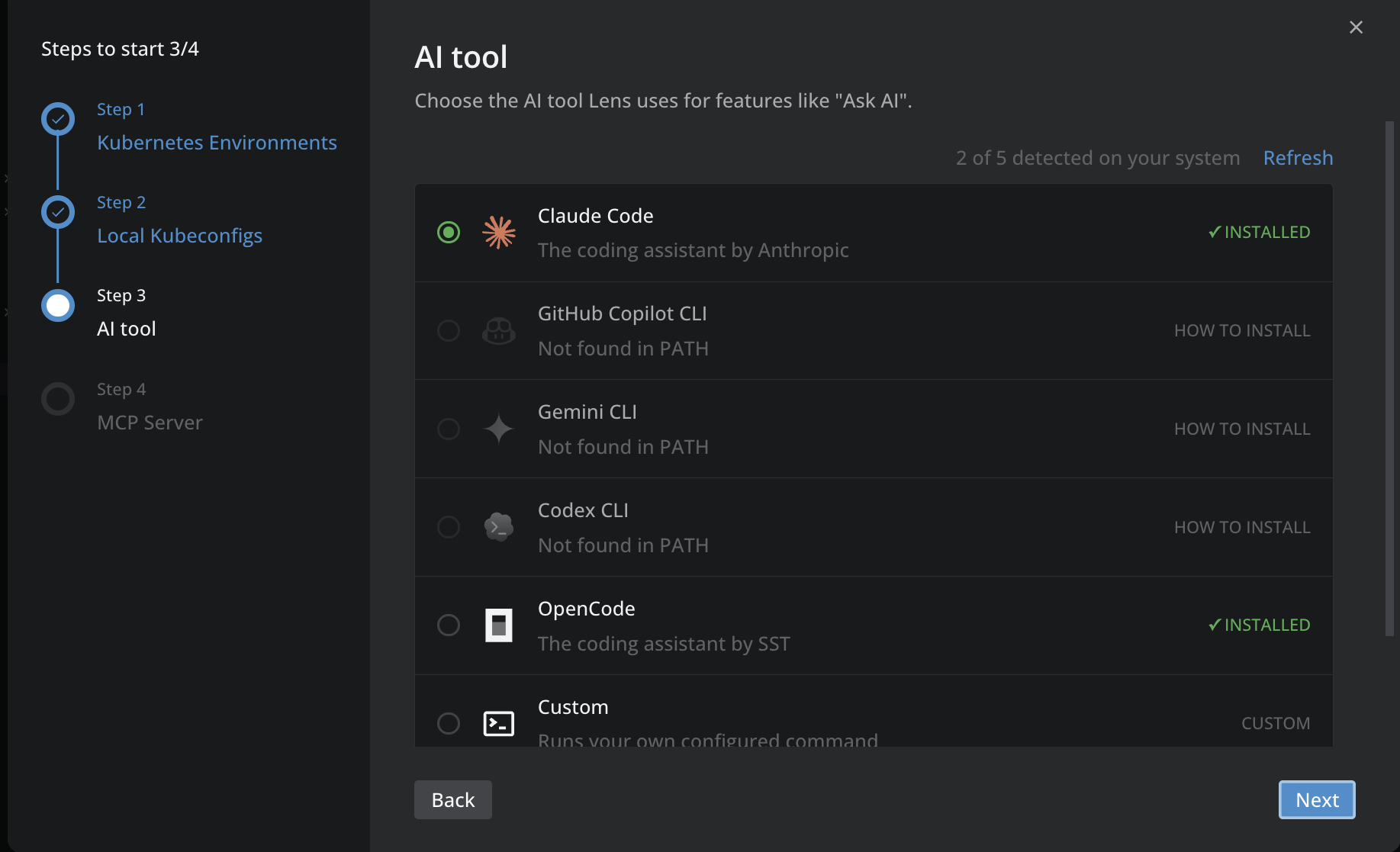Select the Claude Code radio button

[x=449, y=232]
